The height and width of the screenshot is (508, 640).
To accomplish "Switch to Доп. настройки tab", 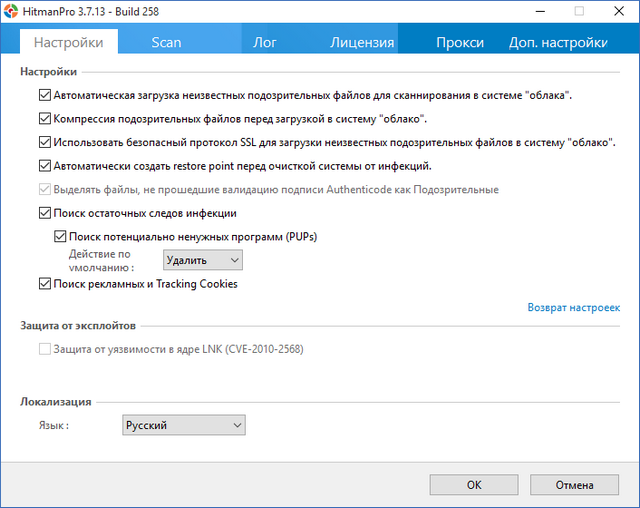I will [x=558, y=42].
